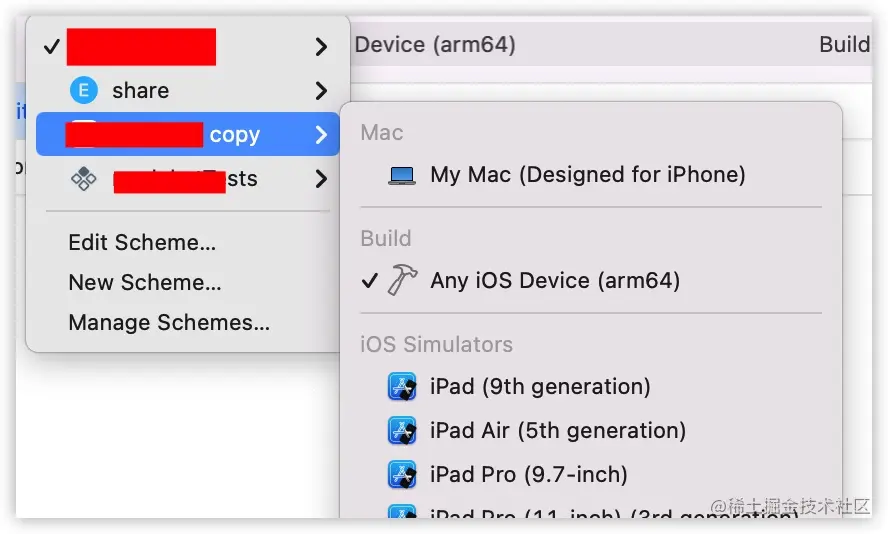Click the simulator icon for iPad (9th generation)
Image resolution: width=888 pixels, height=534 pixels.
(402, 387)
